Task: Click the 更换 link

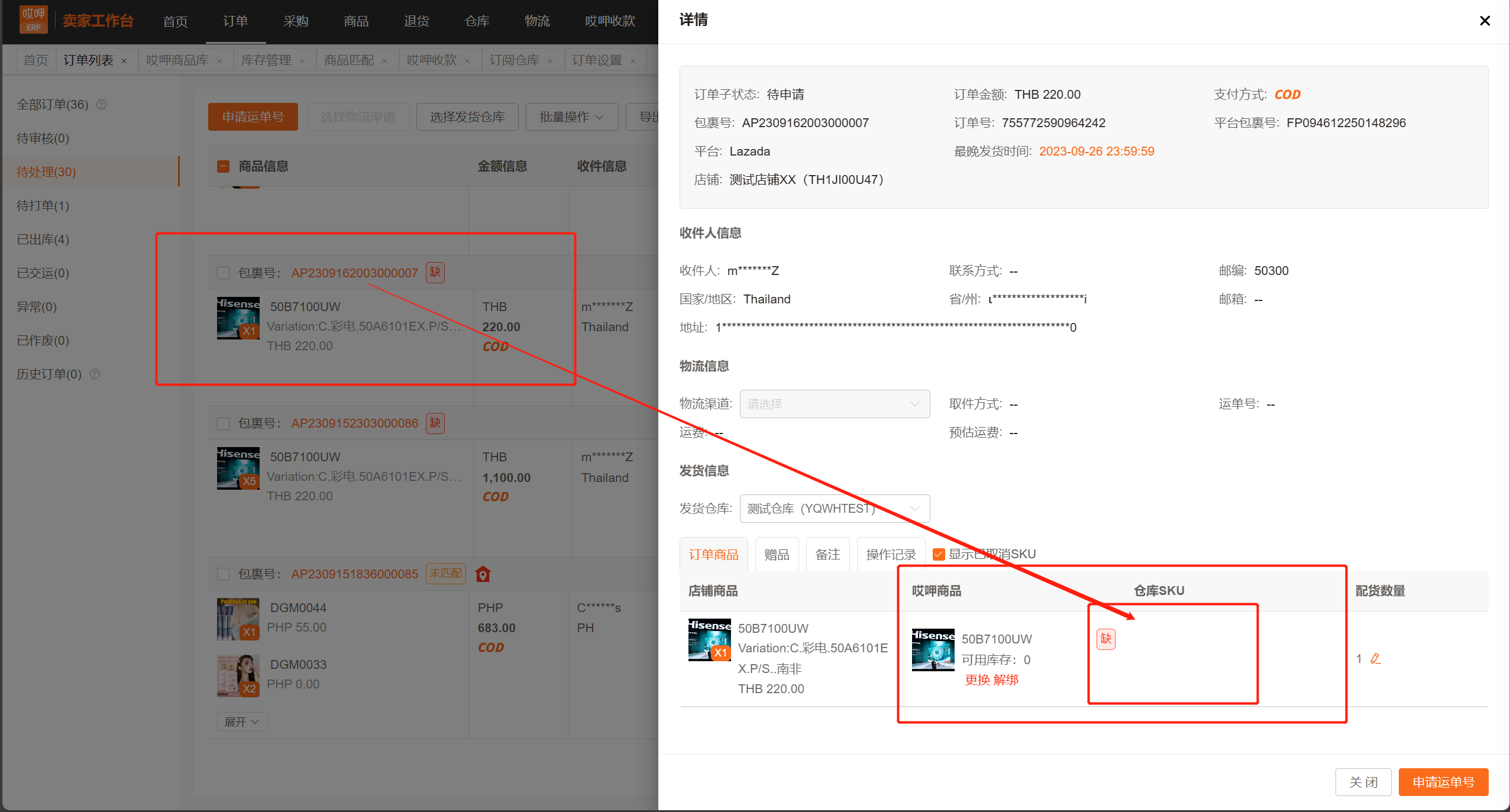Action: click(x=977, y=680)
